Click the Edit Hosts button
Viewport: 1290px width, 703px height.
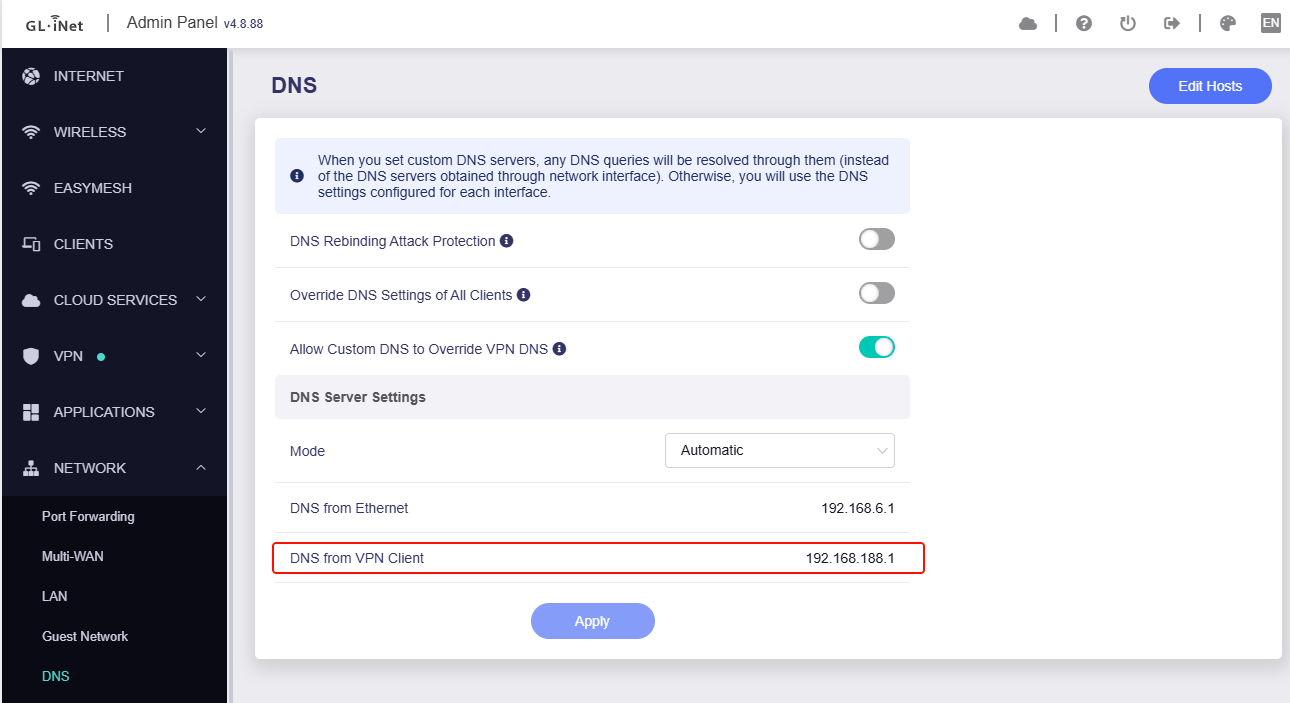pyautogui.click(x=1210, y=86)
